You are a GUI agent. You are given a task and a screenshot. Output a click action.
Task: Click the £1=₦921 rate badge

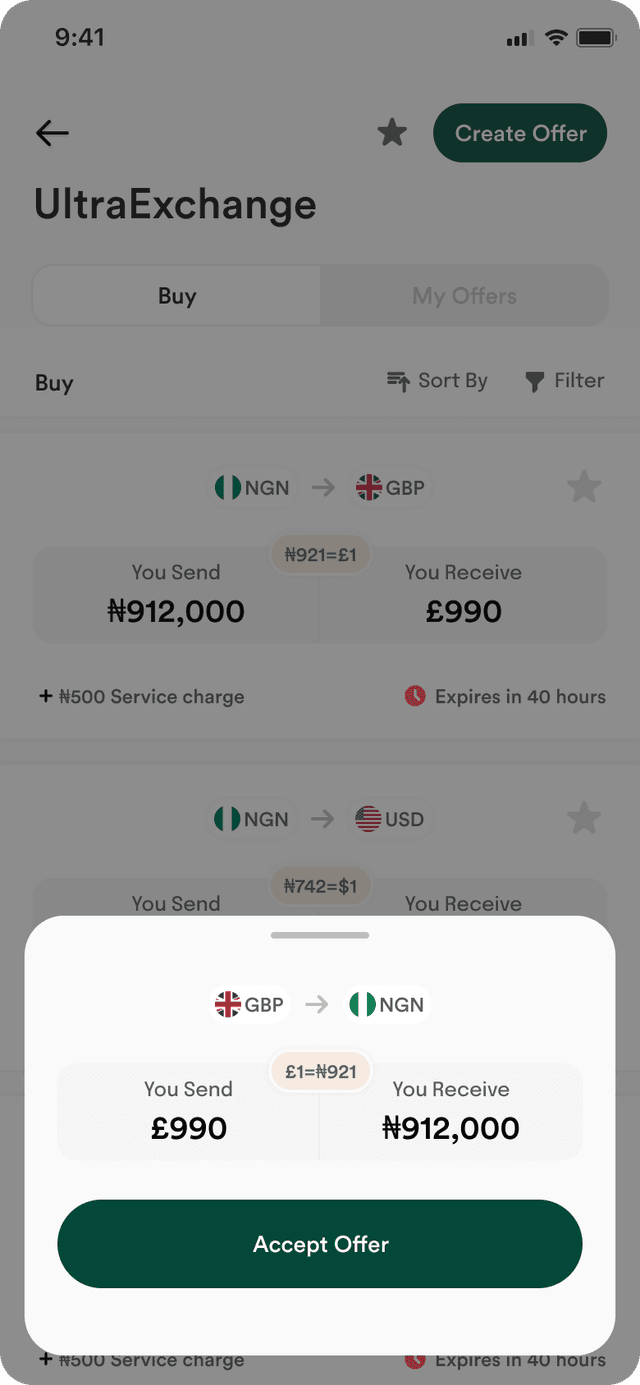320,1072
